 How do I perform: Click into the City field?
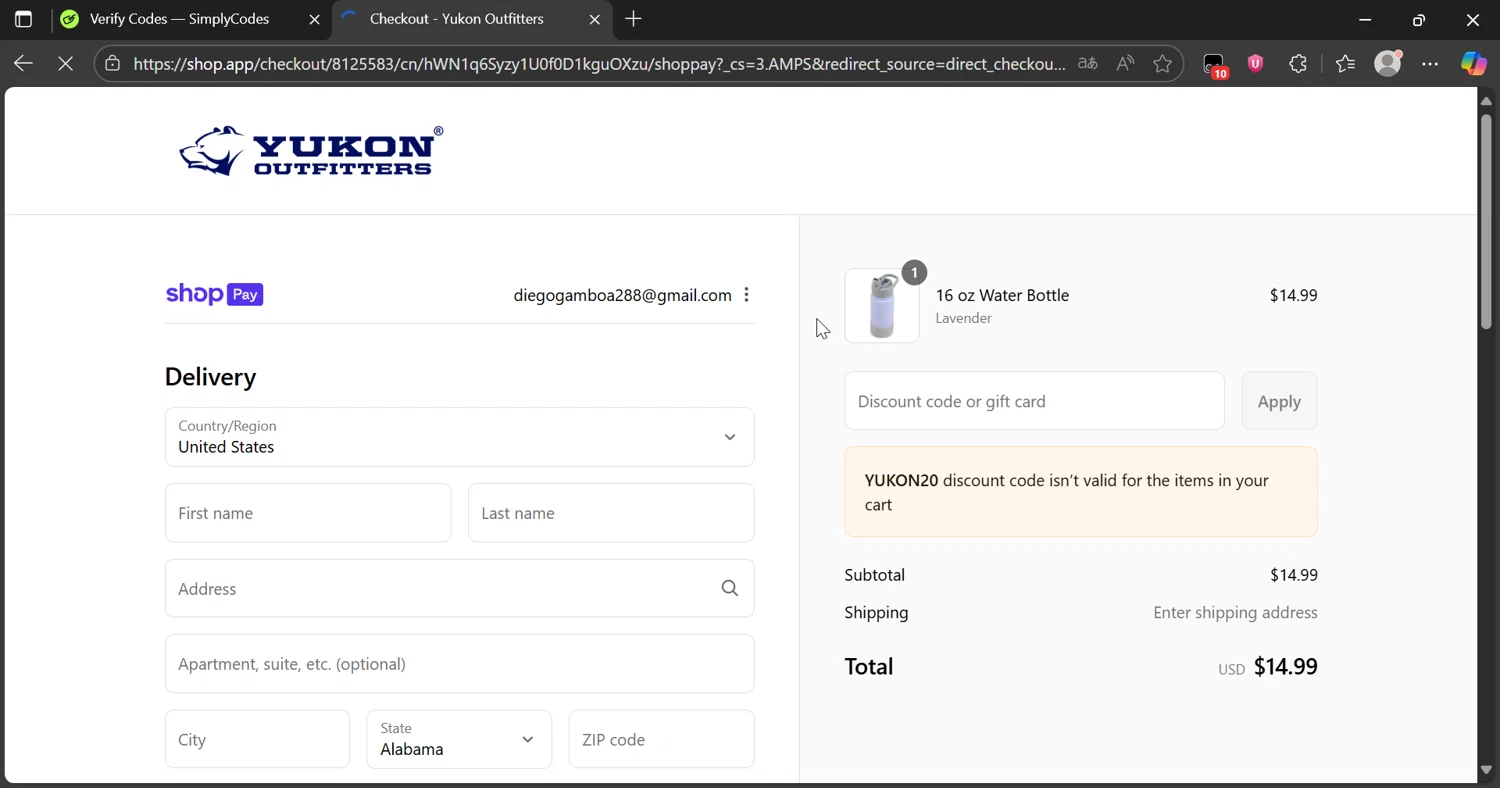click(257, 739)
